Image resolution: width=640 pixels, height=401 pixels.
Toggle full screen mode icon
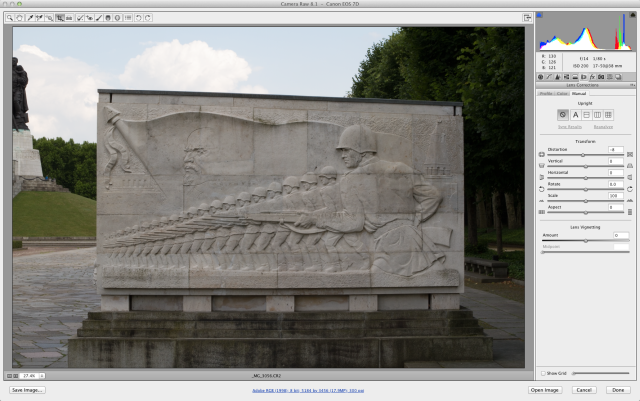pos(527,18)
